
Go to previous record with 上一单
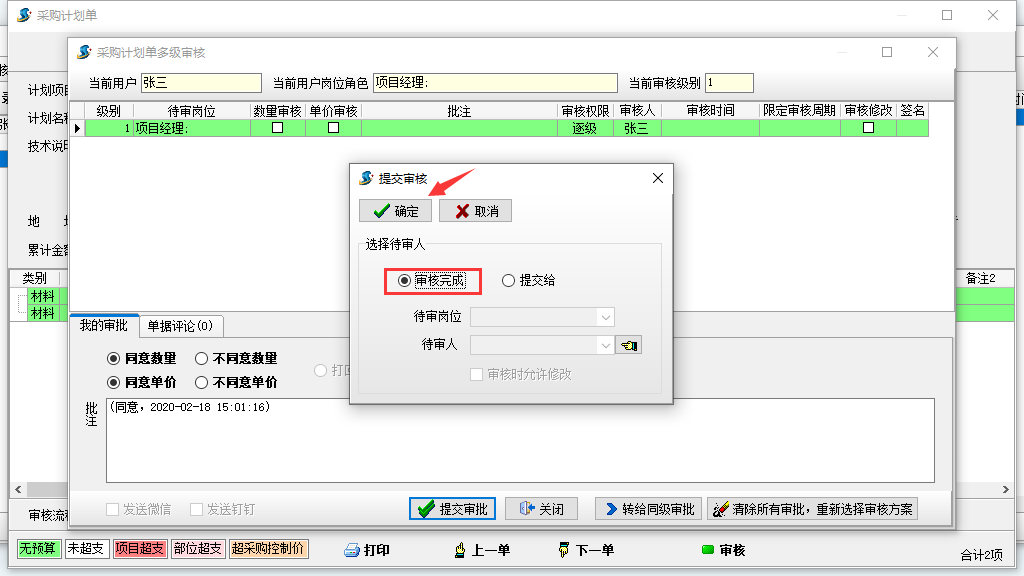pyautogui.click(x=483, y=550)
